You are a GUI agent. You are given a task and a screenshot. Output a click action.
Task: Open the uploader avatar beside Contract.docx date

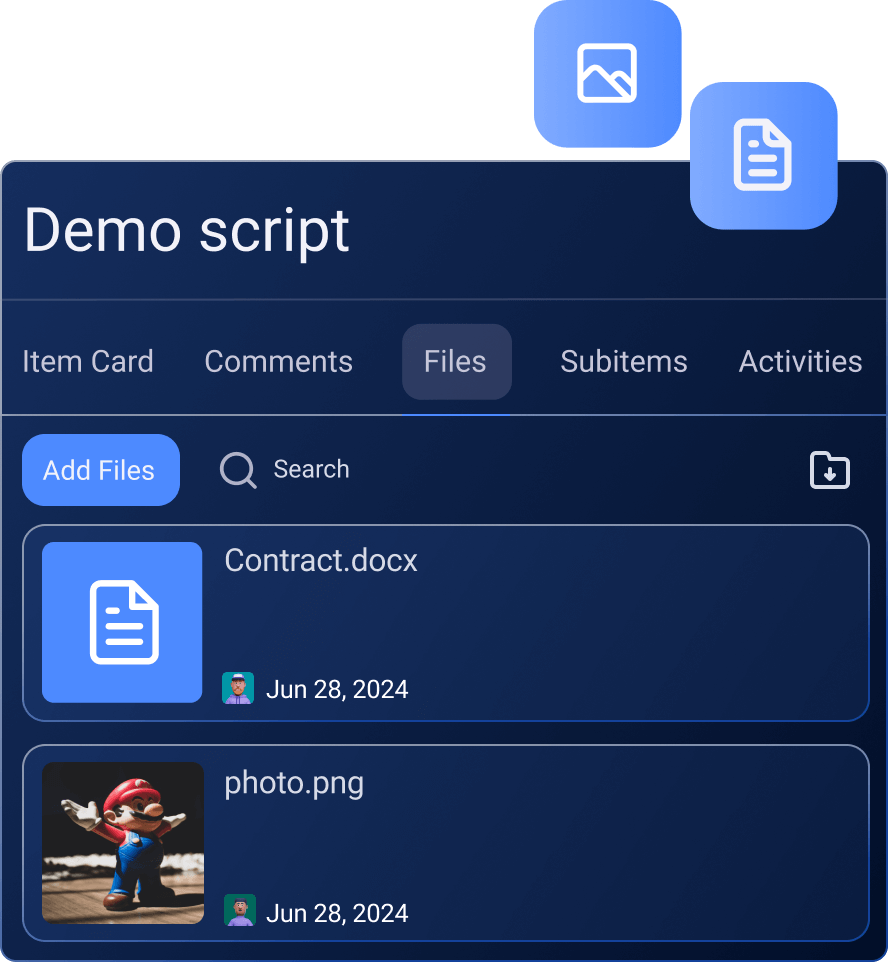[x=238, y=688]
